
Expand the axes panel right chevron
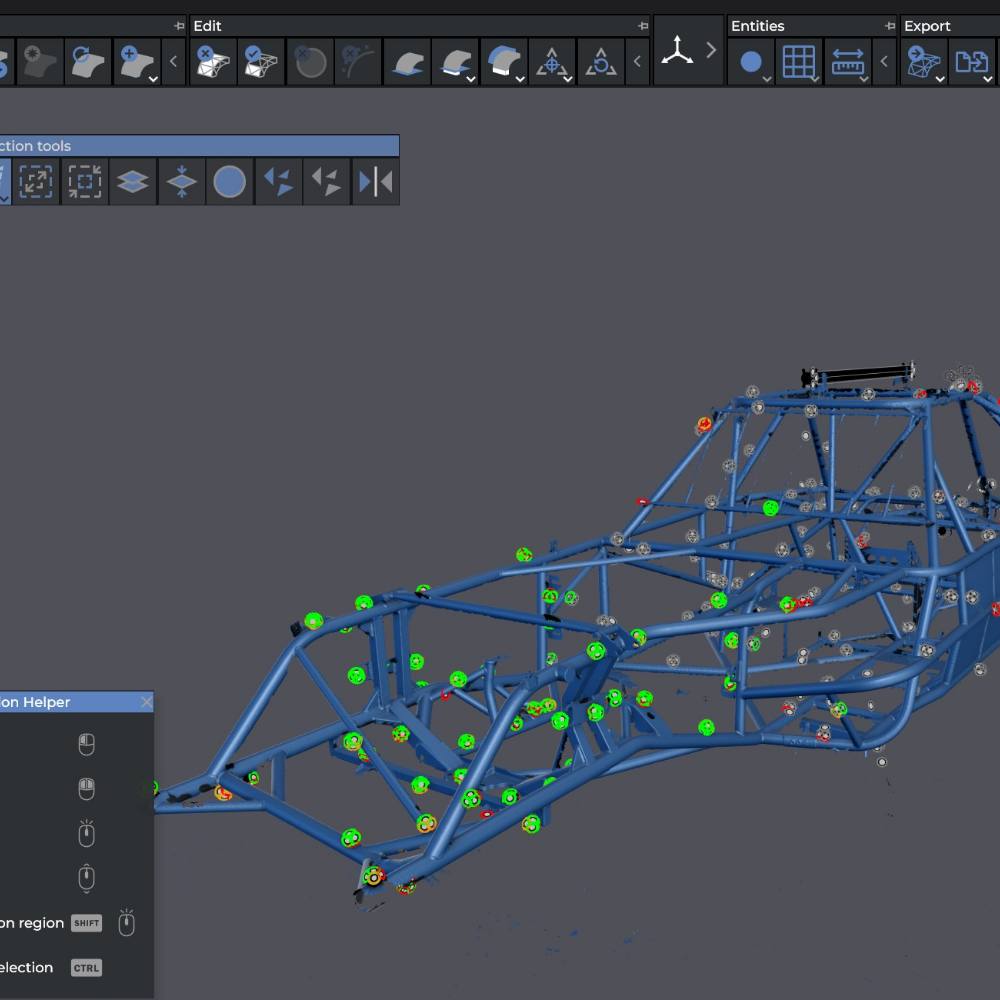[711, 50]
